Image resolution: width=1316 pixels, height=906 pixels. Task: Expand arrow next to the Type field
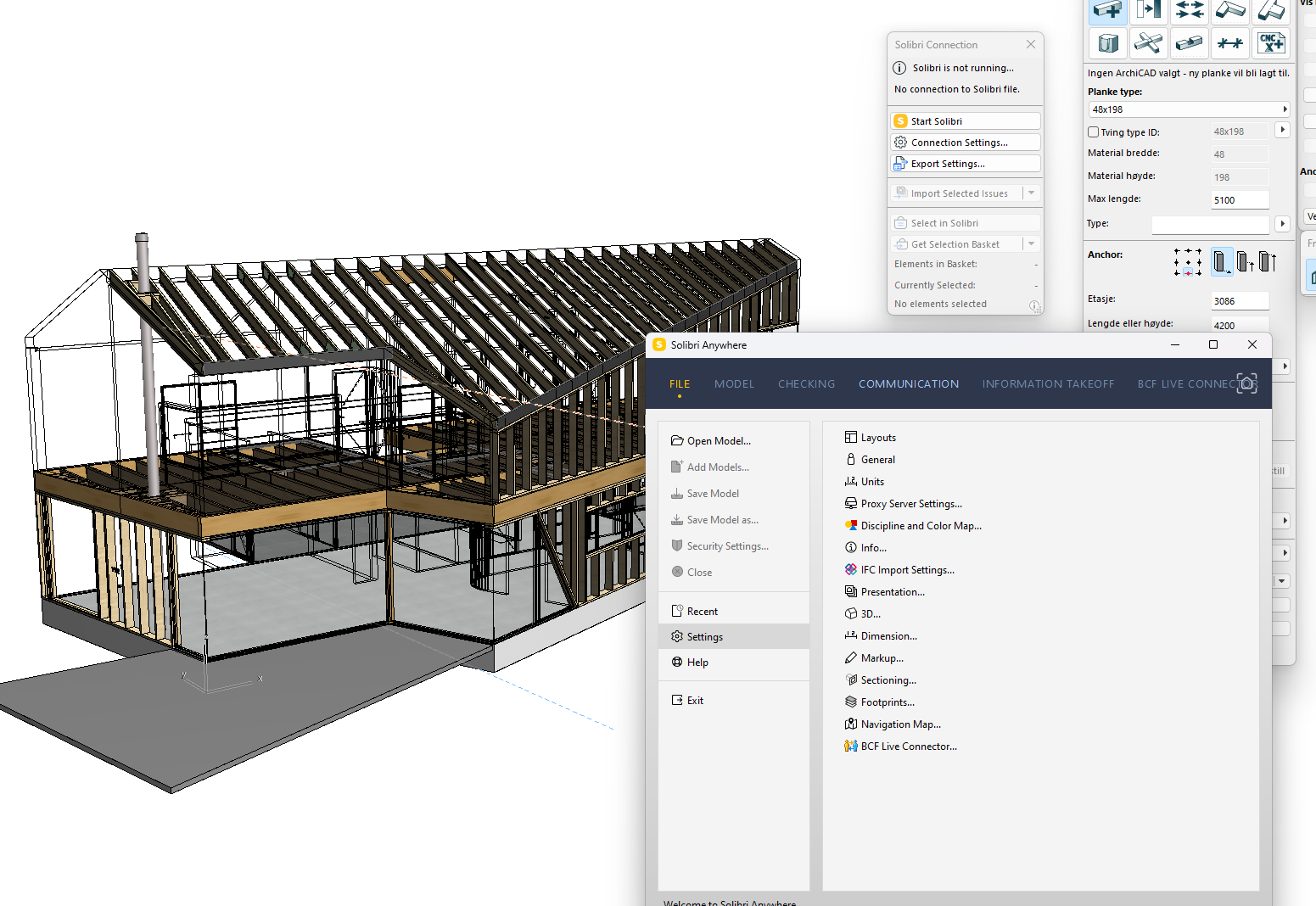1282,224
